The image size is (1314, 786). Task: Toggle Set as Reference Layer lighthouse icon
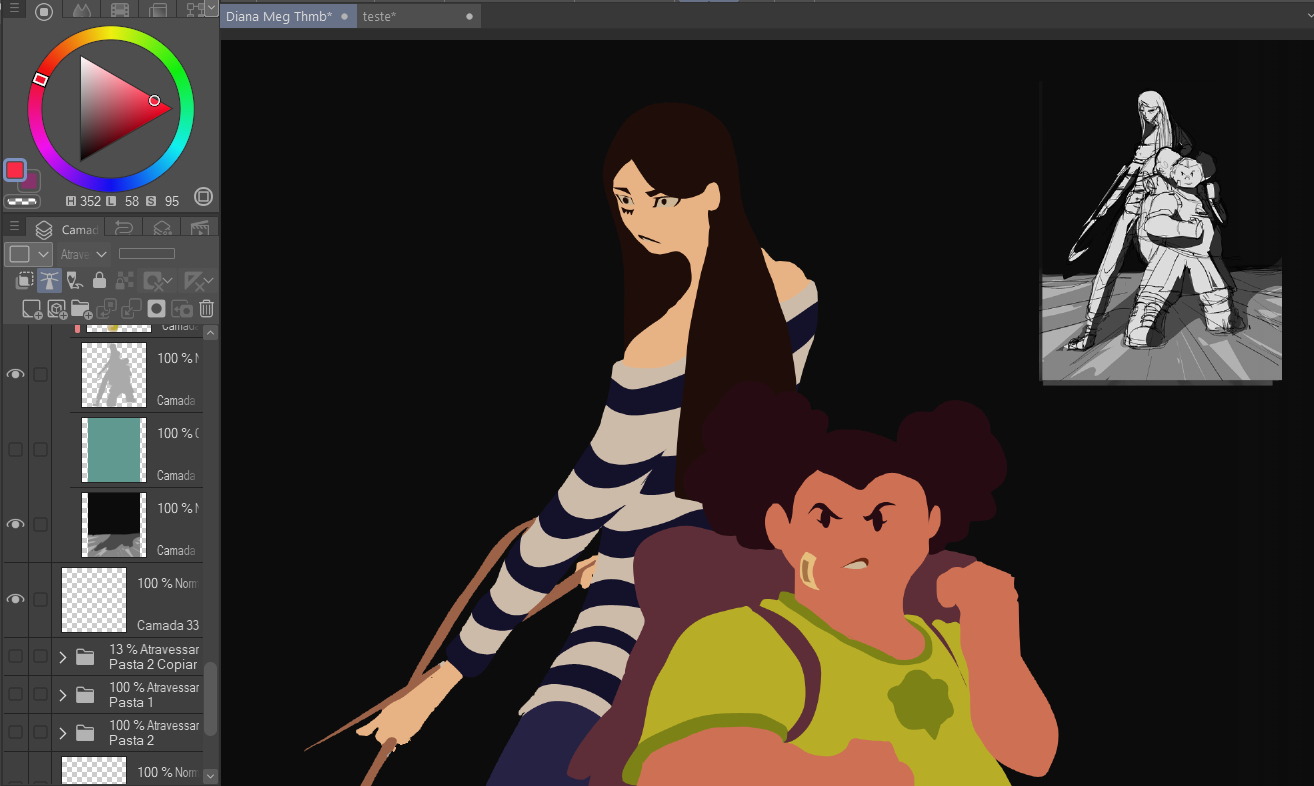point(49,281)
